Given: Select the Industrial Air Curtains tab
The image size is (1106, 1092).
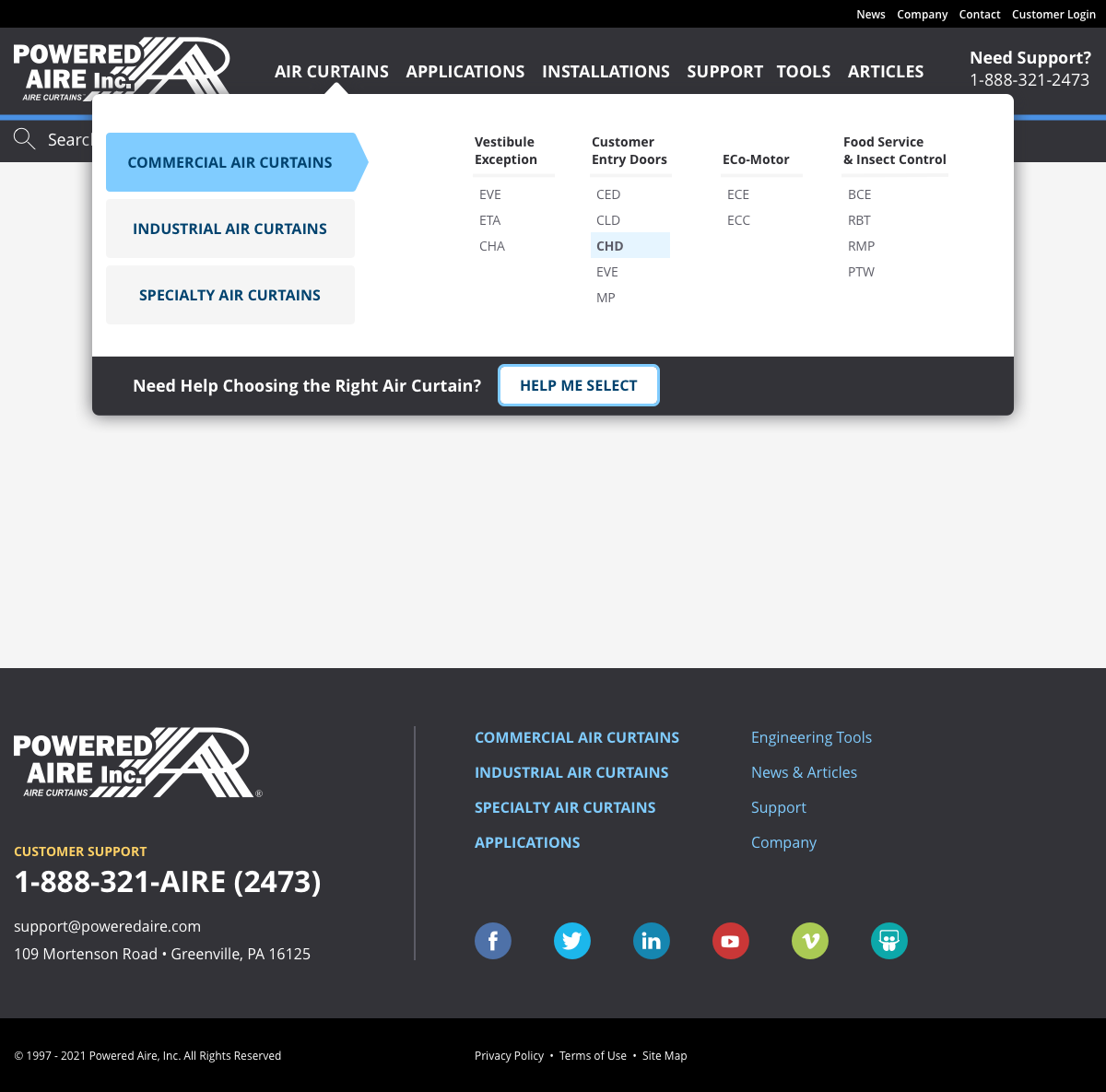Looking at the screenshot, I should [230, 229].
